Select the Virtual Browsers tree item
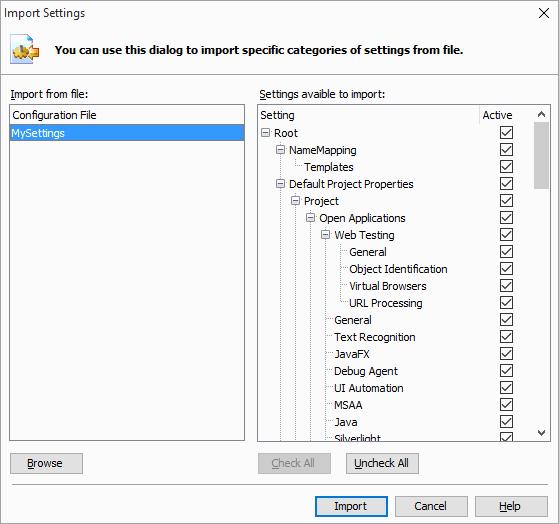 (388, 286)
